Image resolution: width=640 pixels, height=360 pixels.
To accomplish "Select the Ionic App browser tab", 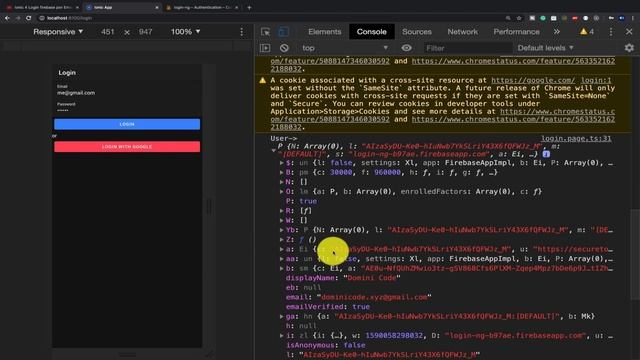I will pos(122,7).
